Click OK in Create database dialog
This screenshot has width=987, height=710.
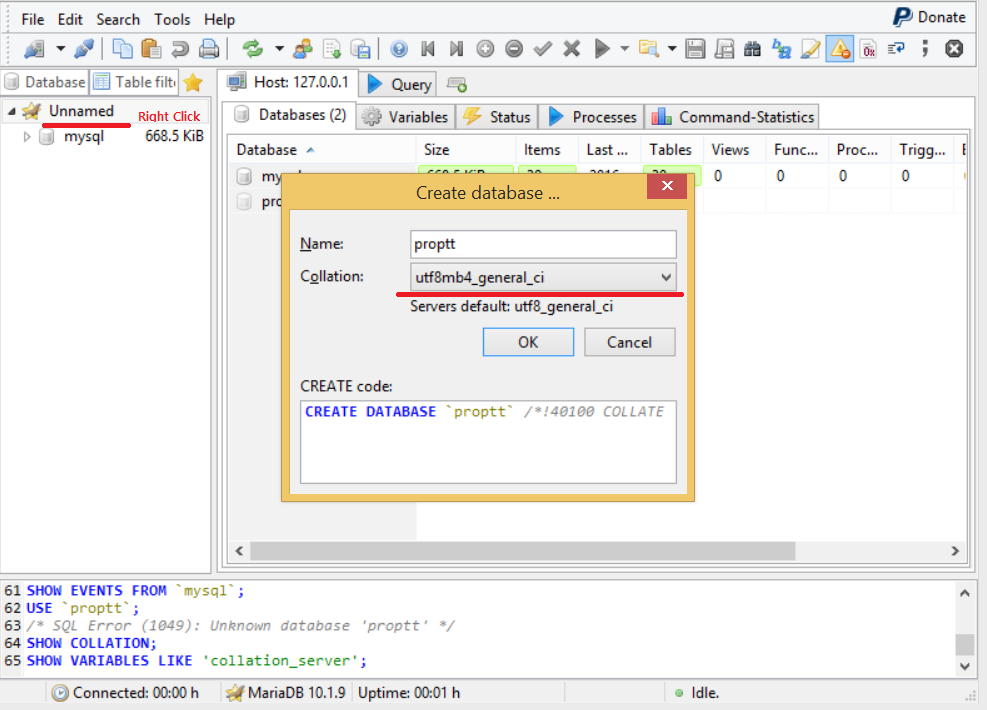coord(528,342)
